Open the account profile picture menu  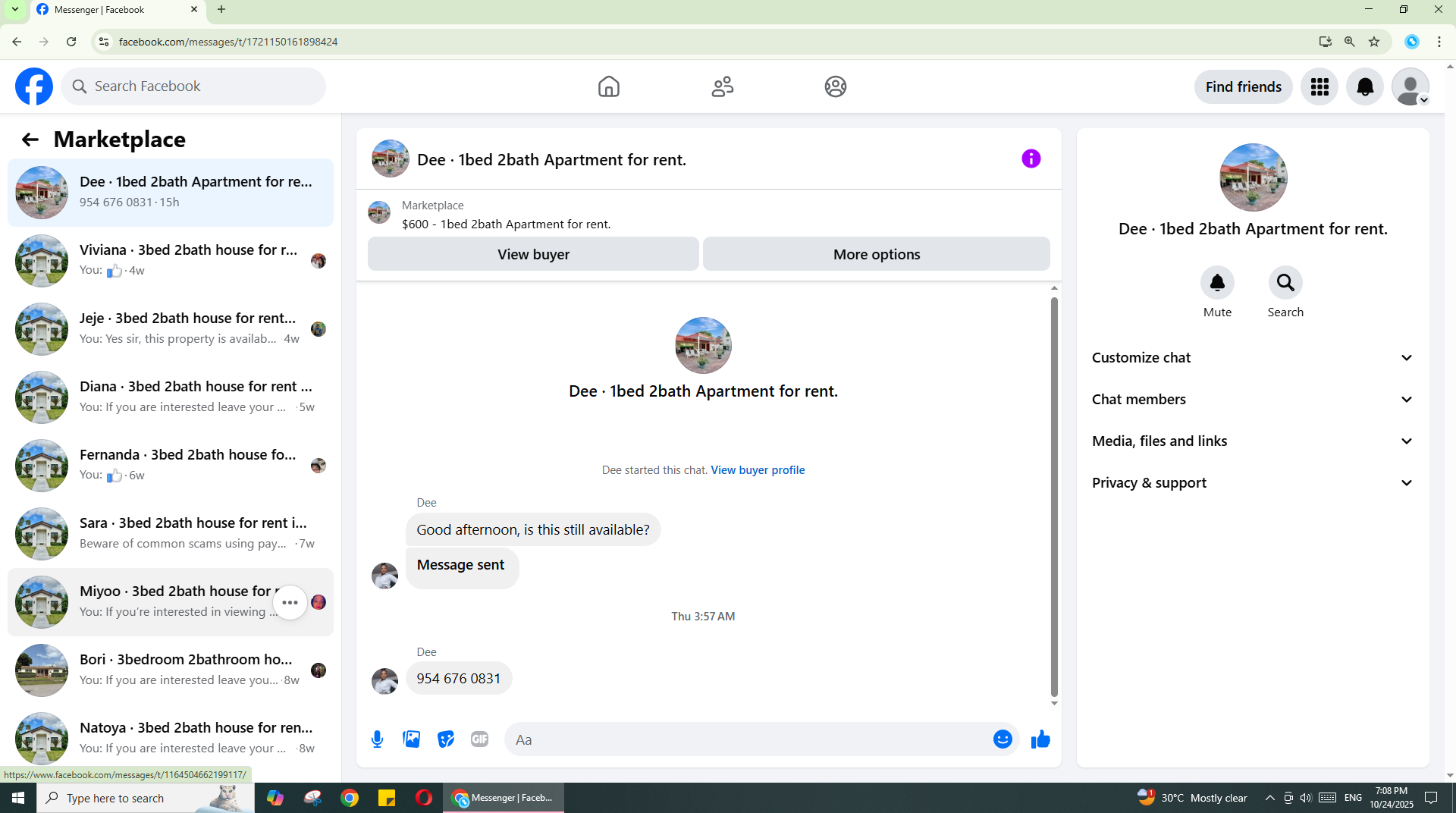(1410, 87)
